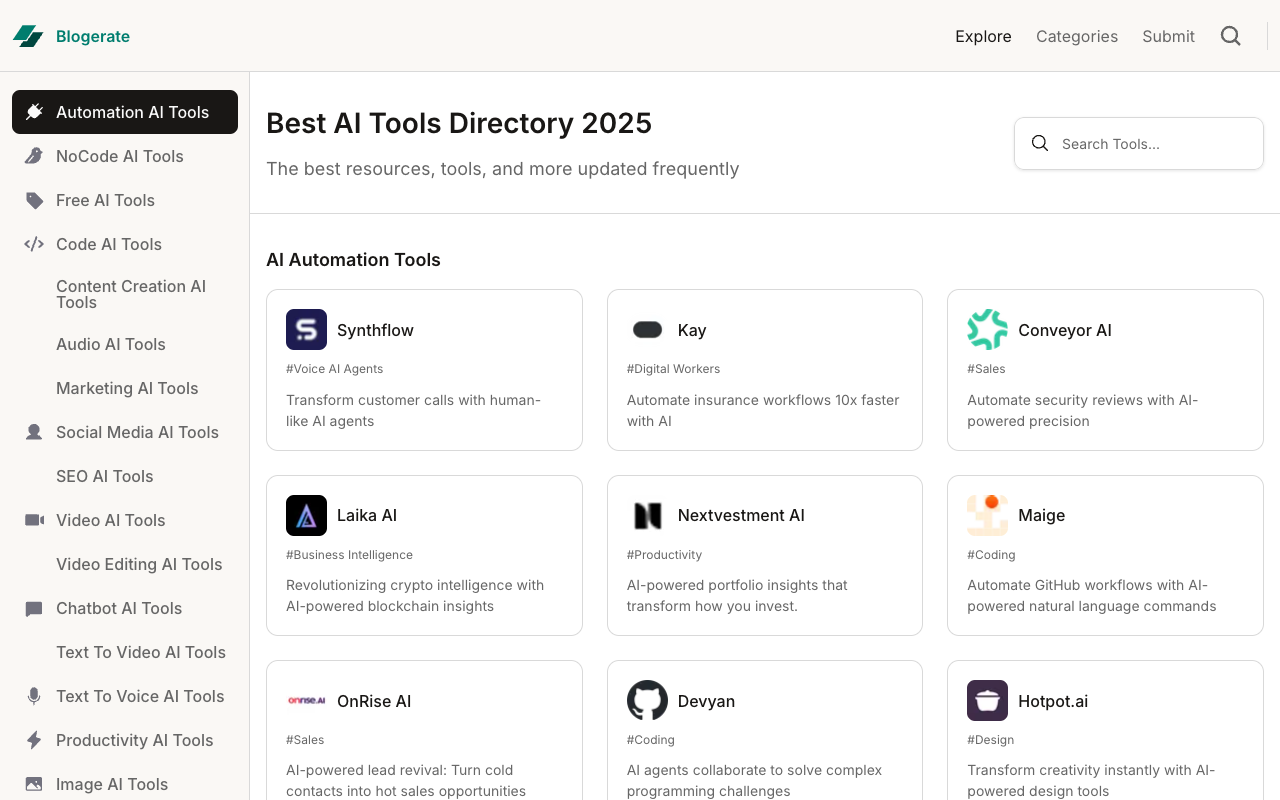The width and height of the screenshot is (1280, 800).
Task: Click the #Business Intelligence tag
Action: 349,555
